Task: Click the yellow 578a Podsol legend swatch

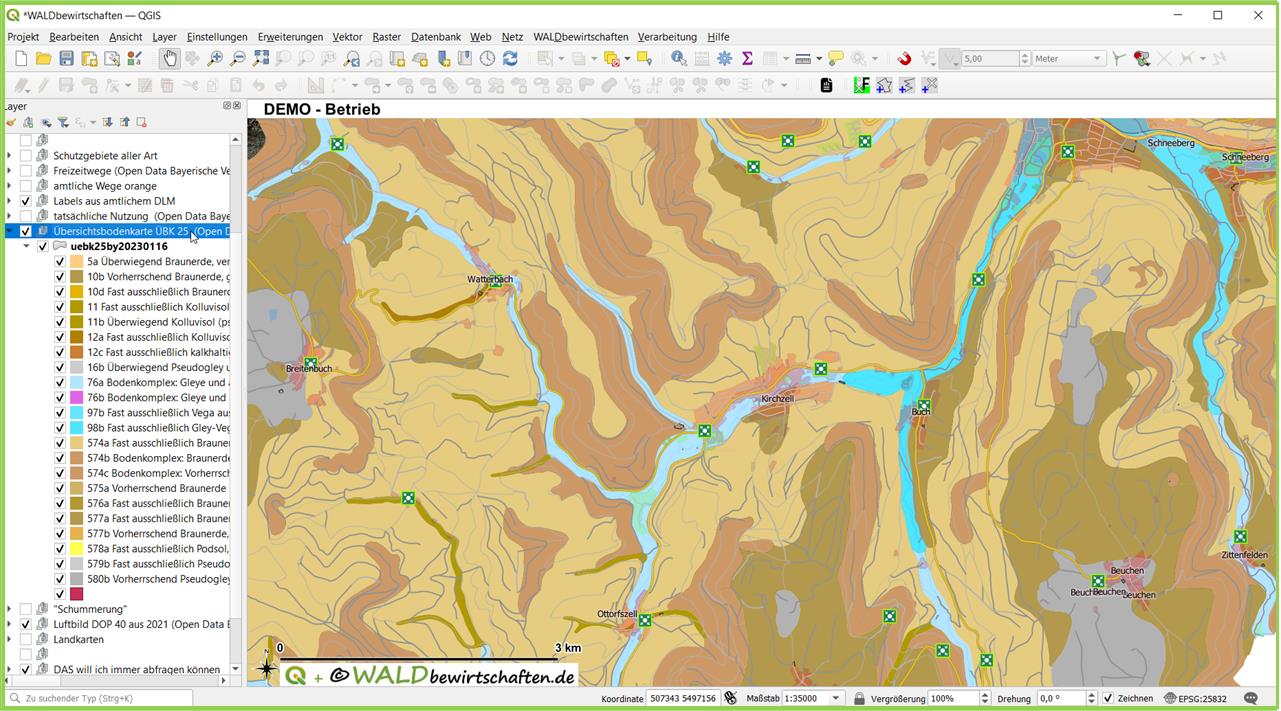Action: coord(77,549)
